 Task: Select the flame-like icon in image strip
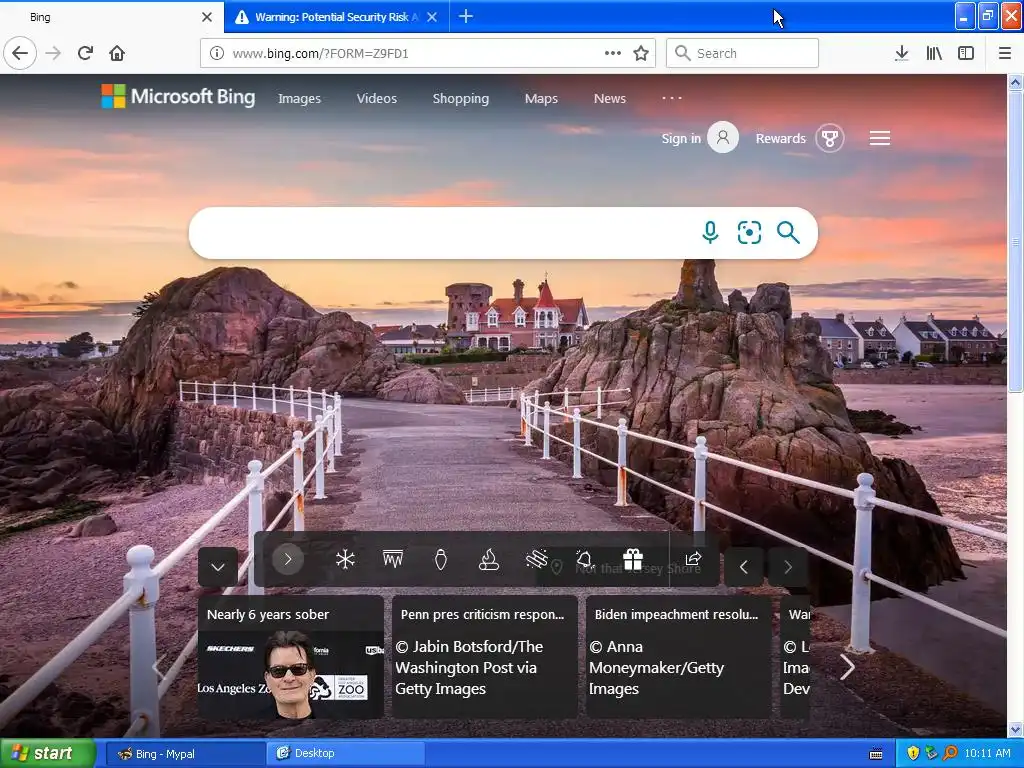(488, 559)
